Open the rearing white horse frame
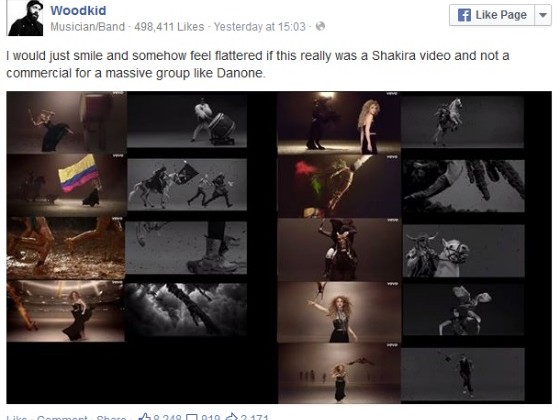Viewport: 560px width, 420px height. 462,121
